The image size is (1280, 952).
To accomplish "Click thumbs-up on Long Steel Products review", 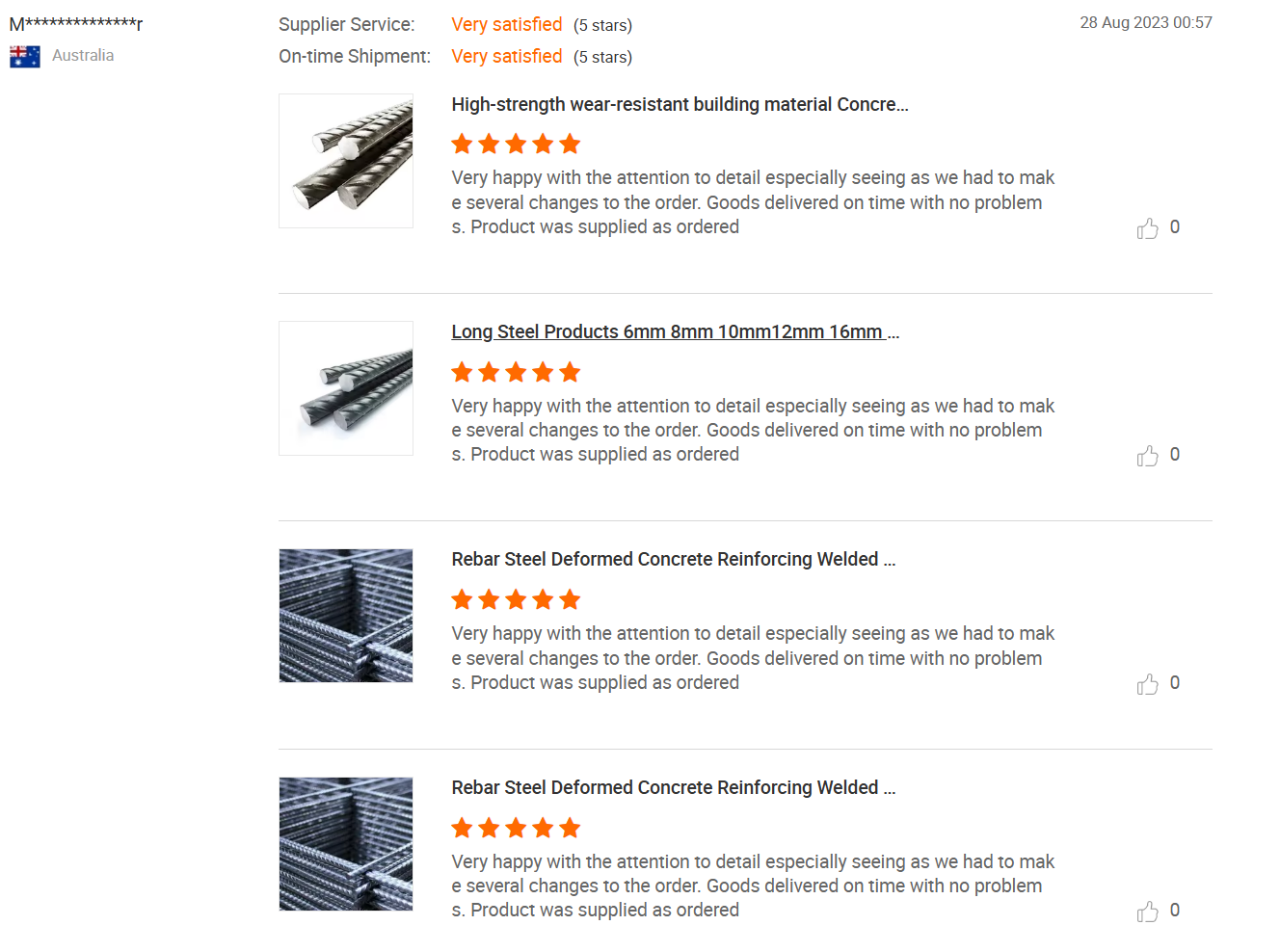I will pyautogui.click(x=1147, y=456).
